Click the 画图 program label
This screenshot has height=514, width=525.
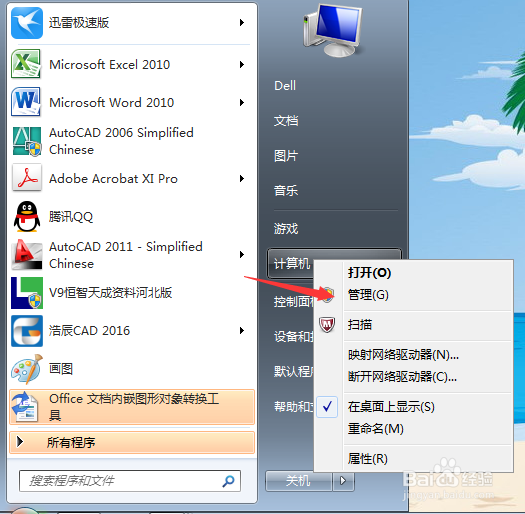(61, 369)
